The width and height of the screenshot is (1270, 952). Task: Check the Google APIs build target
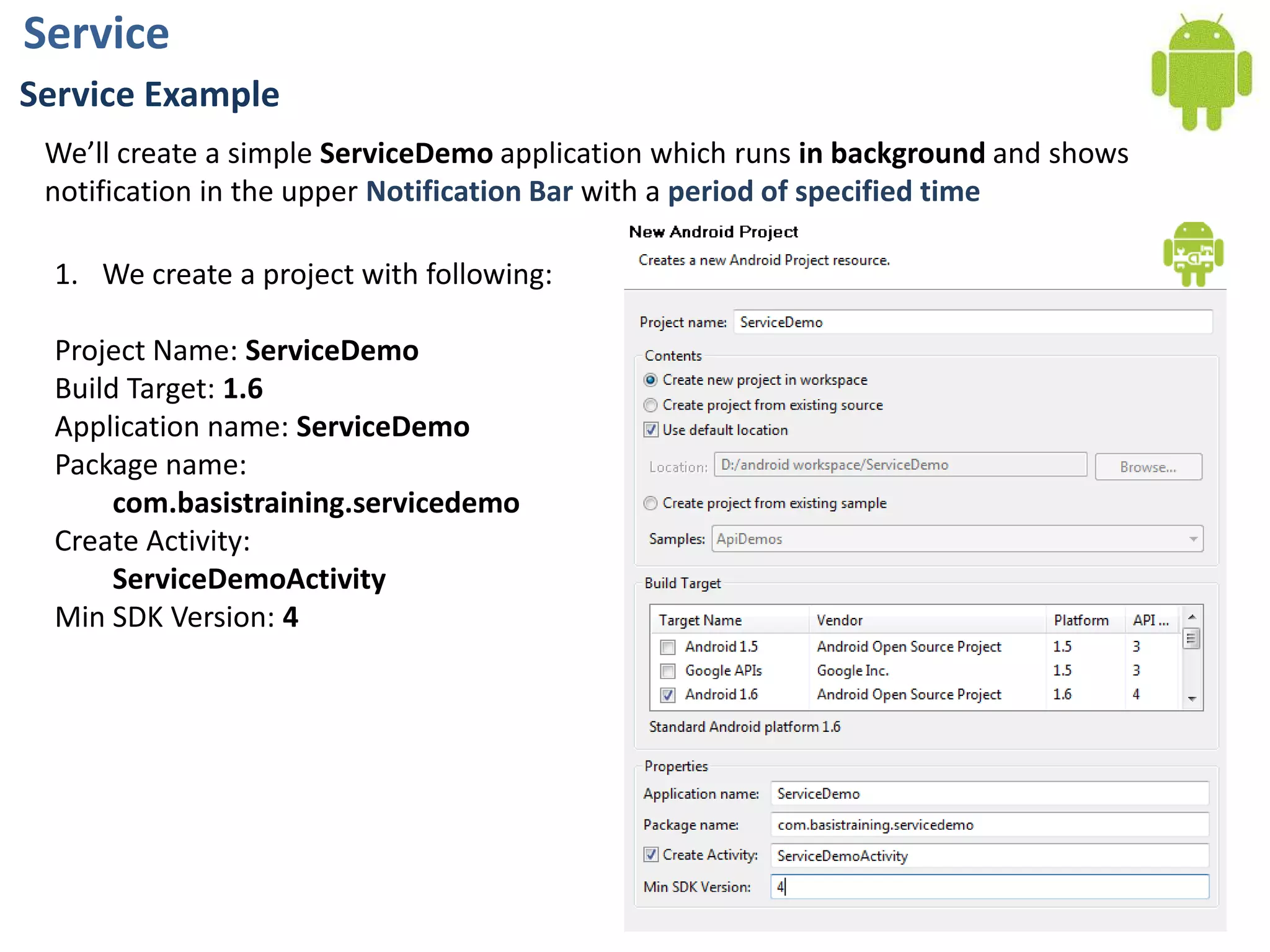click(668, 671)
